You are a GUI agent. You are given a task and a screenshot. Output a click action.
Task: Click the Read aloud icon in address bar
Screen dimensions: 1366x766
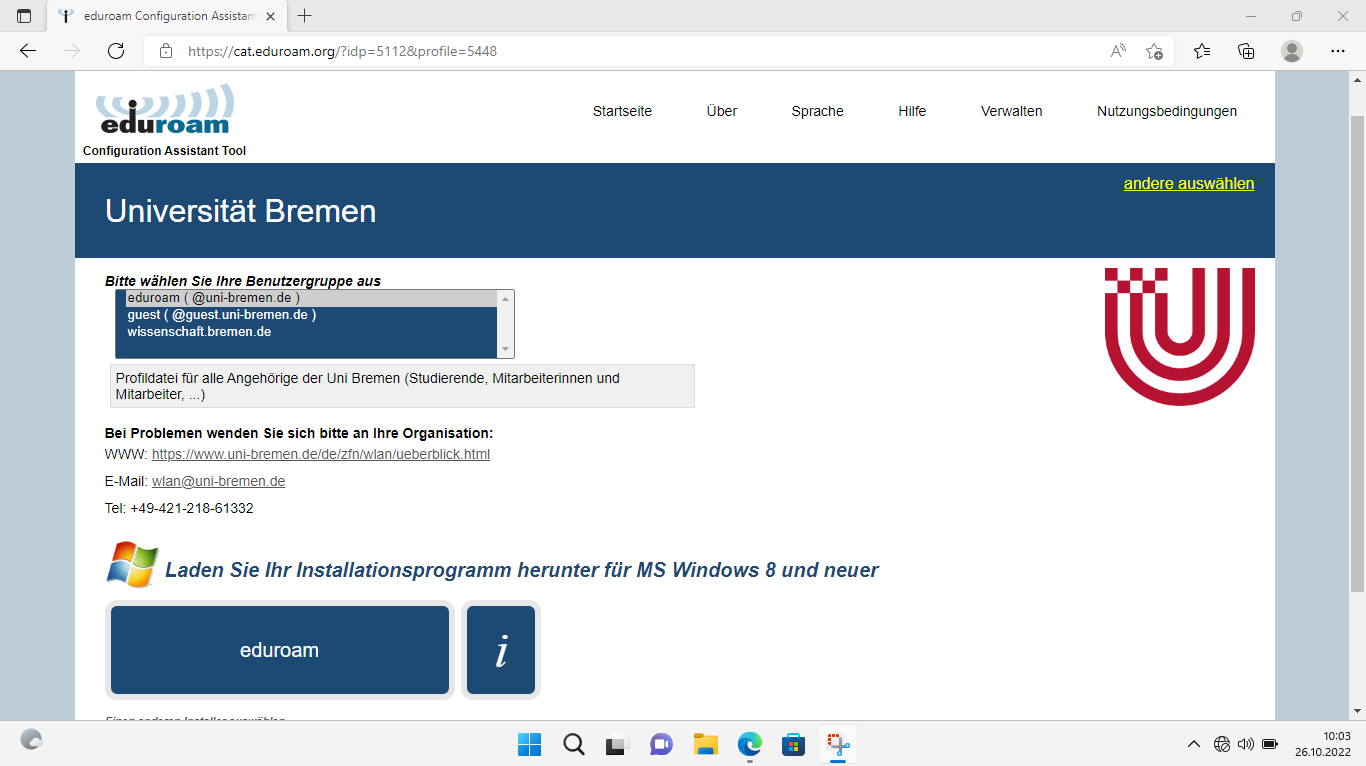(x=1118, y=51)
